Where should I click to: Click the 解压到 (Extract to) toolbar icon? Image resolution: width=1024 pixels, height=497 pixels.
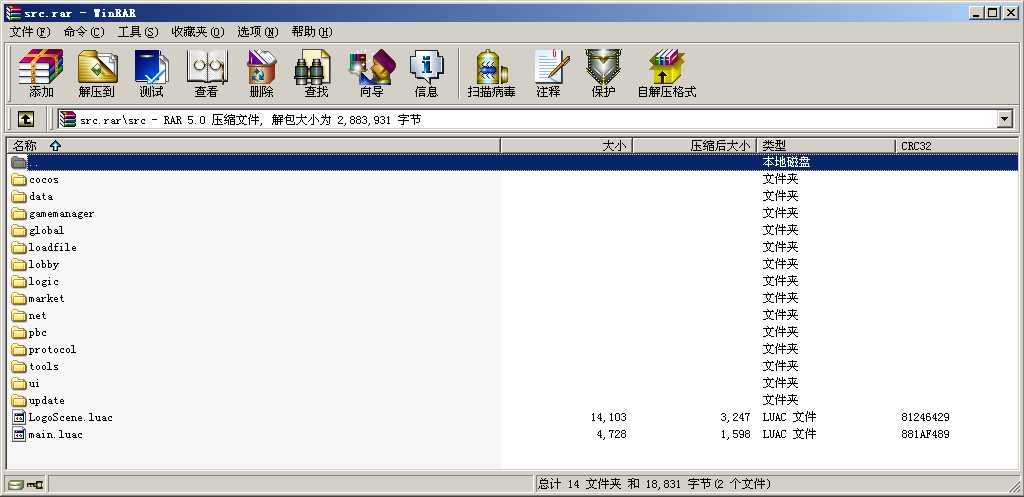(97, 73)
